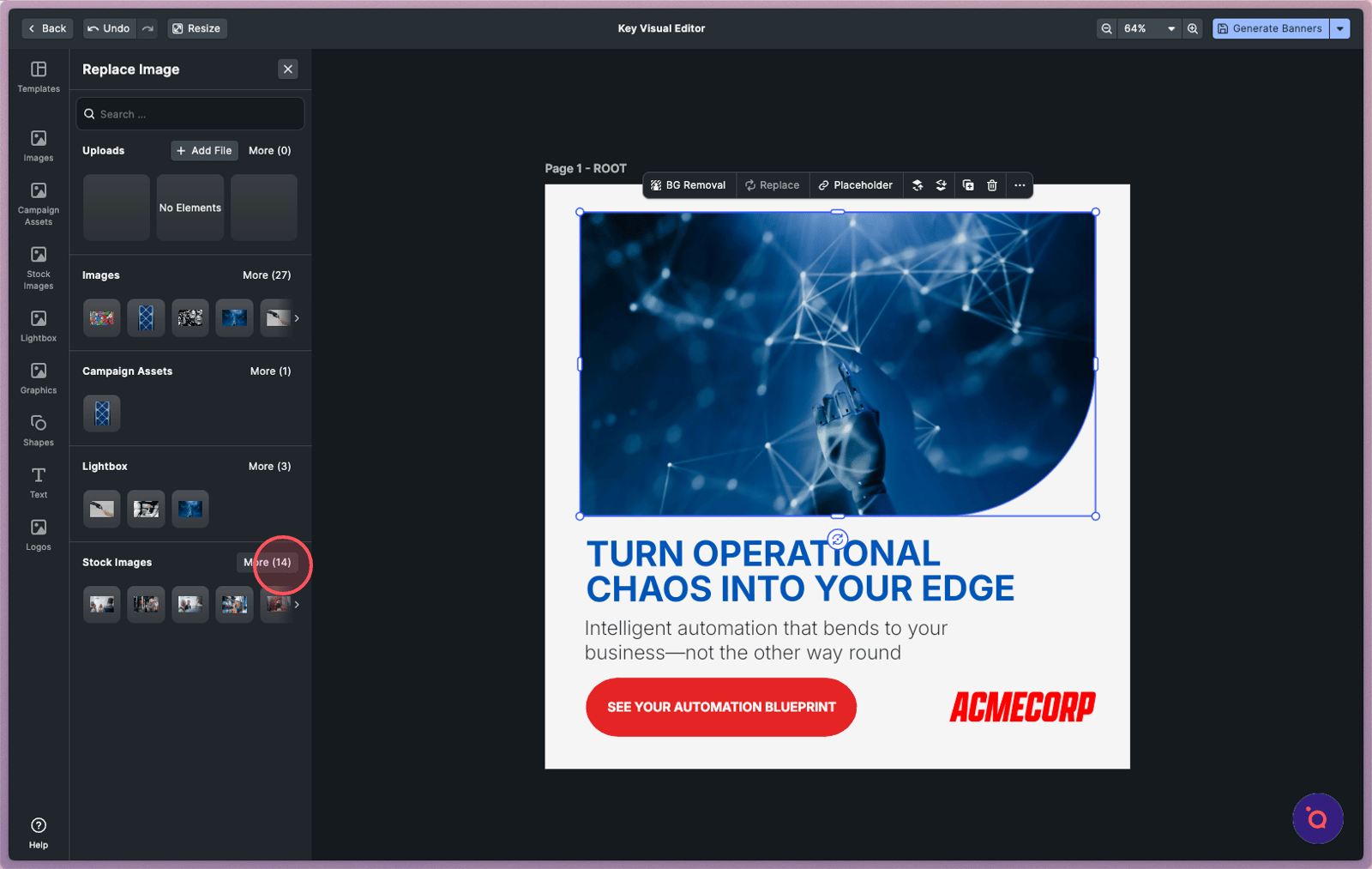Click the Add File button
Image resolution: width=1372 pixels, height=869 pixels.
click(204, 150)
